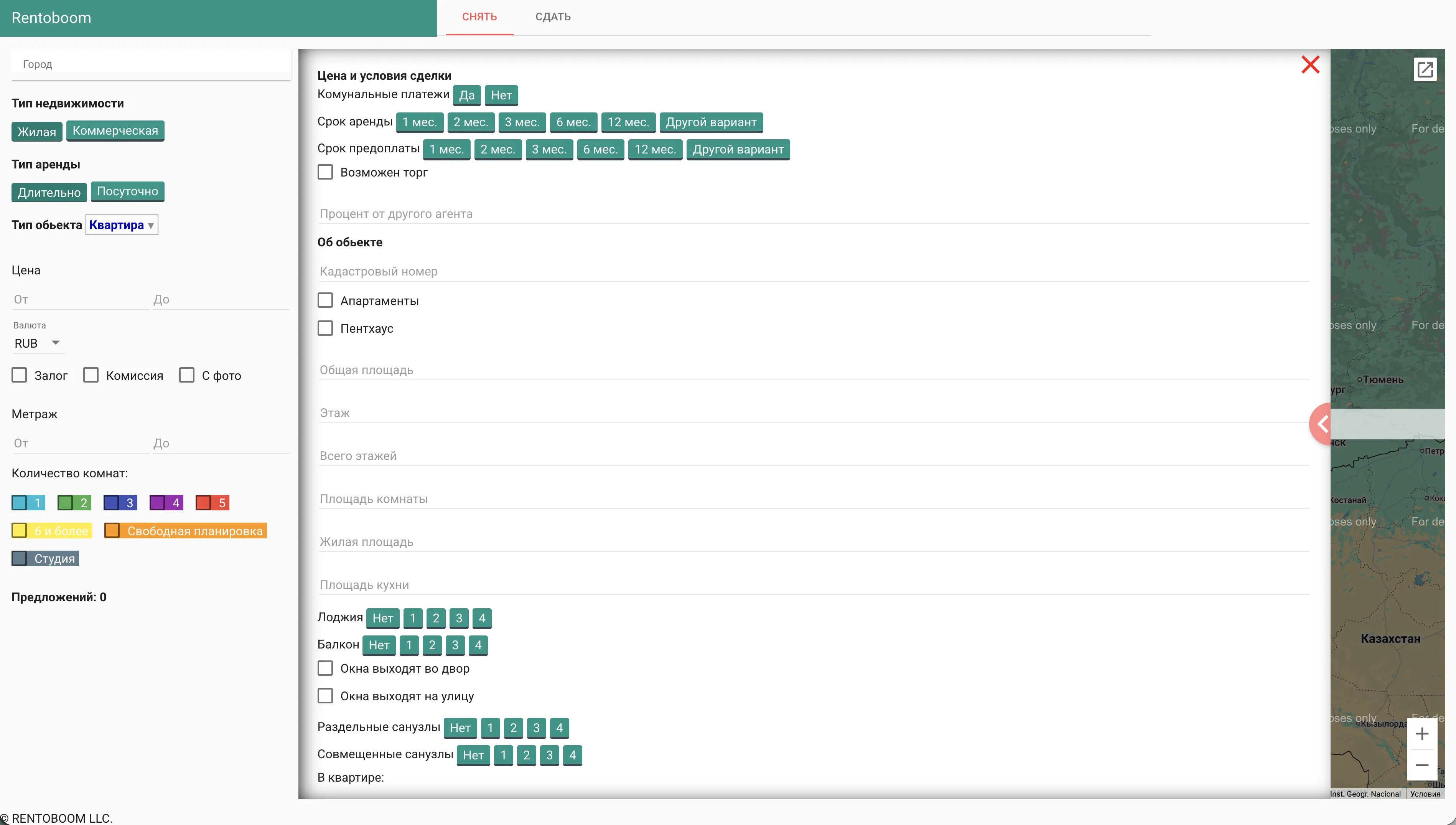Viewport: 1456px width, 825px height.
Task: Toggle the Студия room checkbox
Action: click(19, 558)
